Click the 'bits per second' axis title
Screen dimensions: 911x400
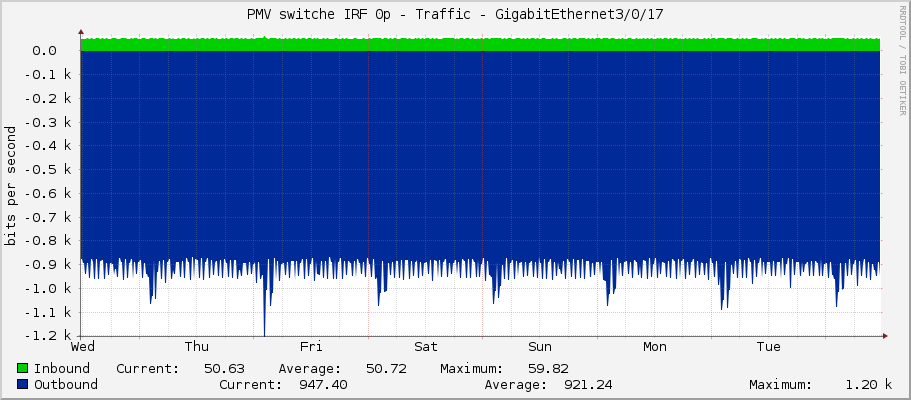tap(10, 186)
